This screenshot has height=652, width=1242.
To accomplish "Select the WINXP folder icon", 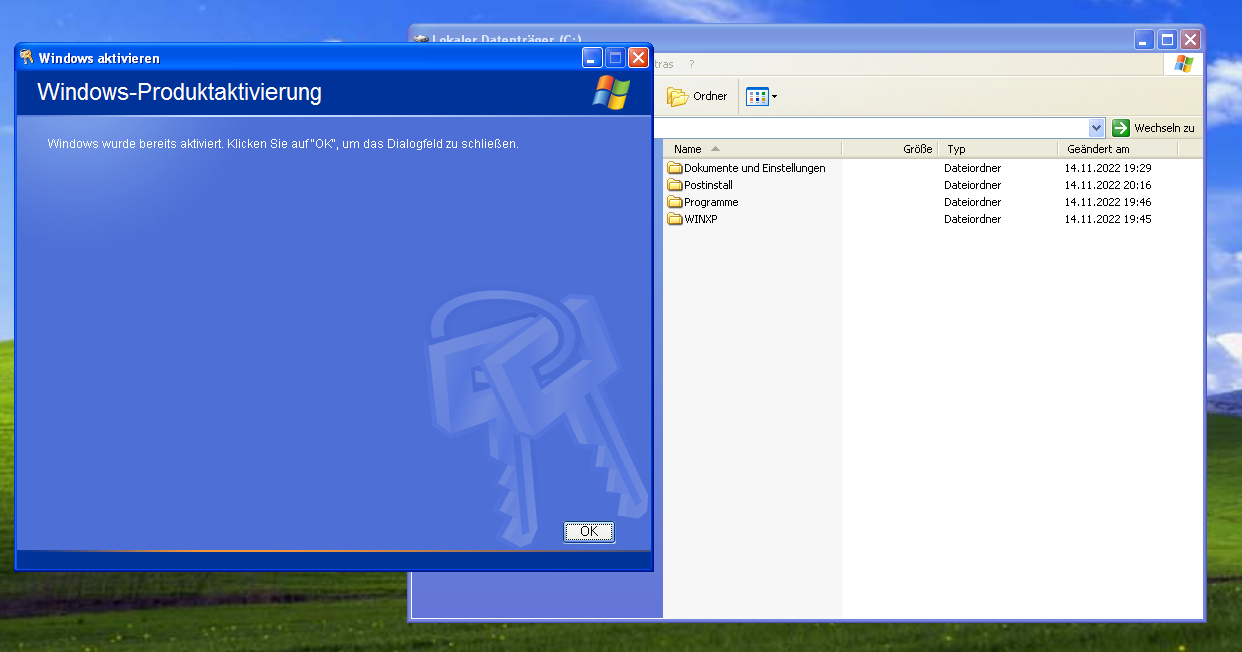I will [675, 219].
